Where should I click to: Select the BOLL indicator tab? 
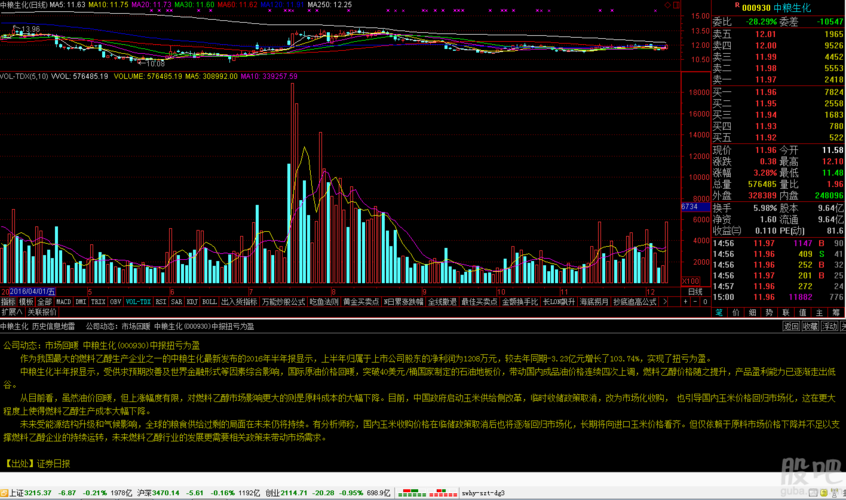[209, 302]
